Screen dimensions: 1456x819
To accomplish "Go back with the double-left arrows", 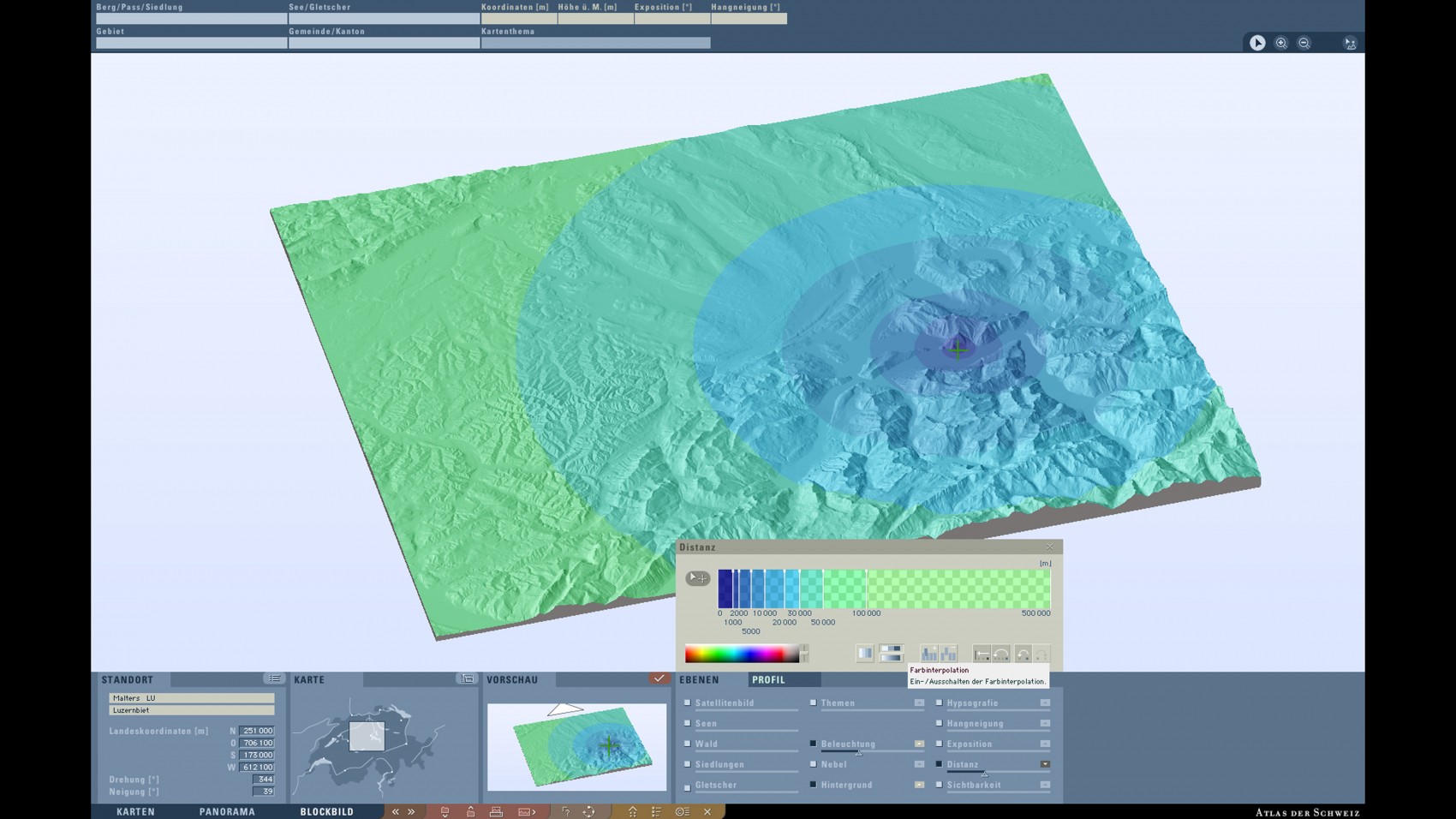I will click(396, 811).
